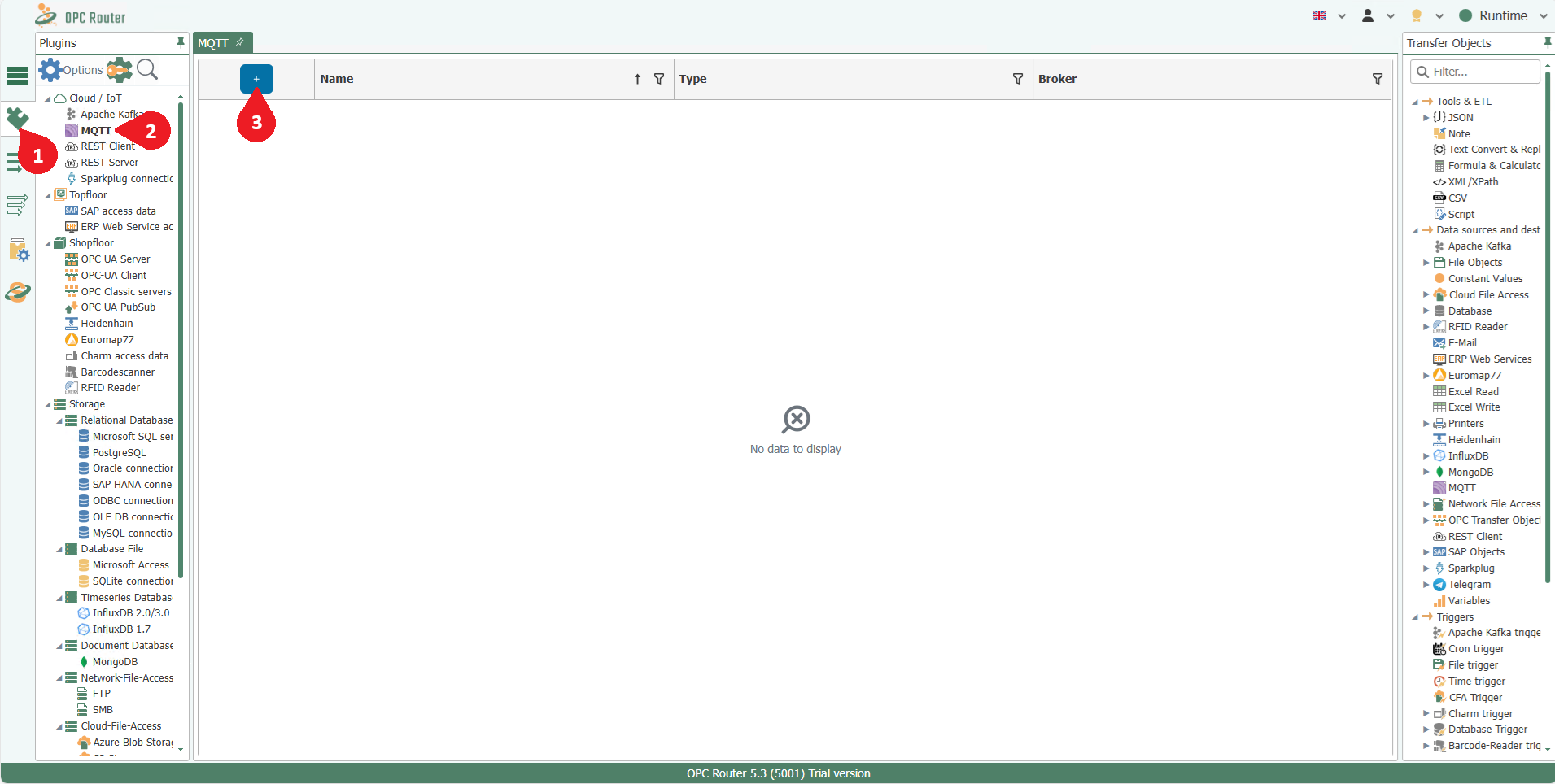The height and width of the screenshot is (784, 1555).
Task: Expand Telegram node
Action: click(1426, 585)
